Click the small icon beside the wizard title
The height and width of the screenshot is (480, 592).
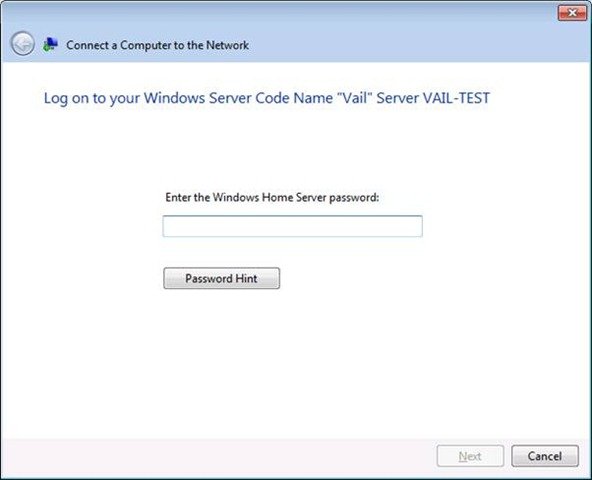point(50,45)
